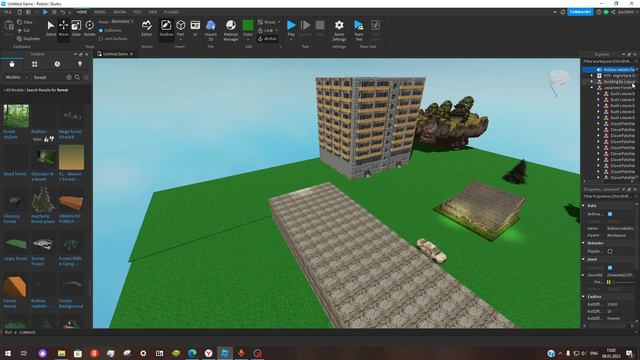The height and width of the screenshot is (360, 640).
Task: Click the Duplicate button in Clipboard
Action: [x=29, y=39]
